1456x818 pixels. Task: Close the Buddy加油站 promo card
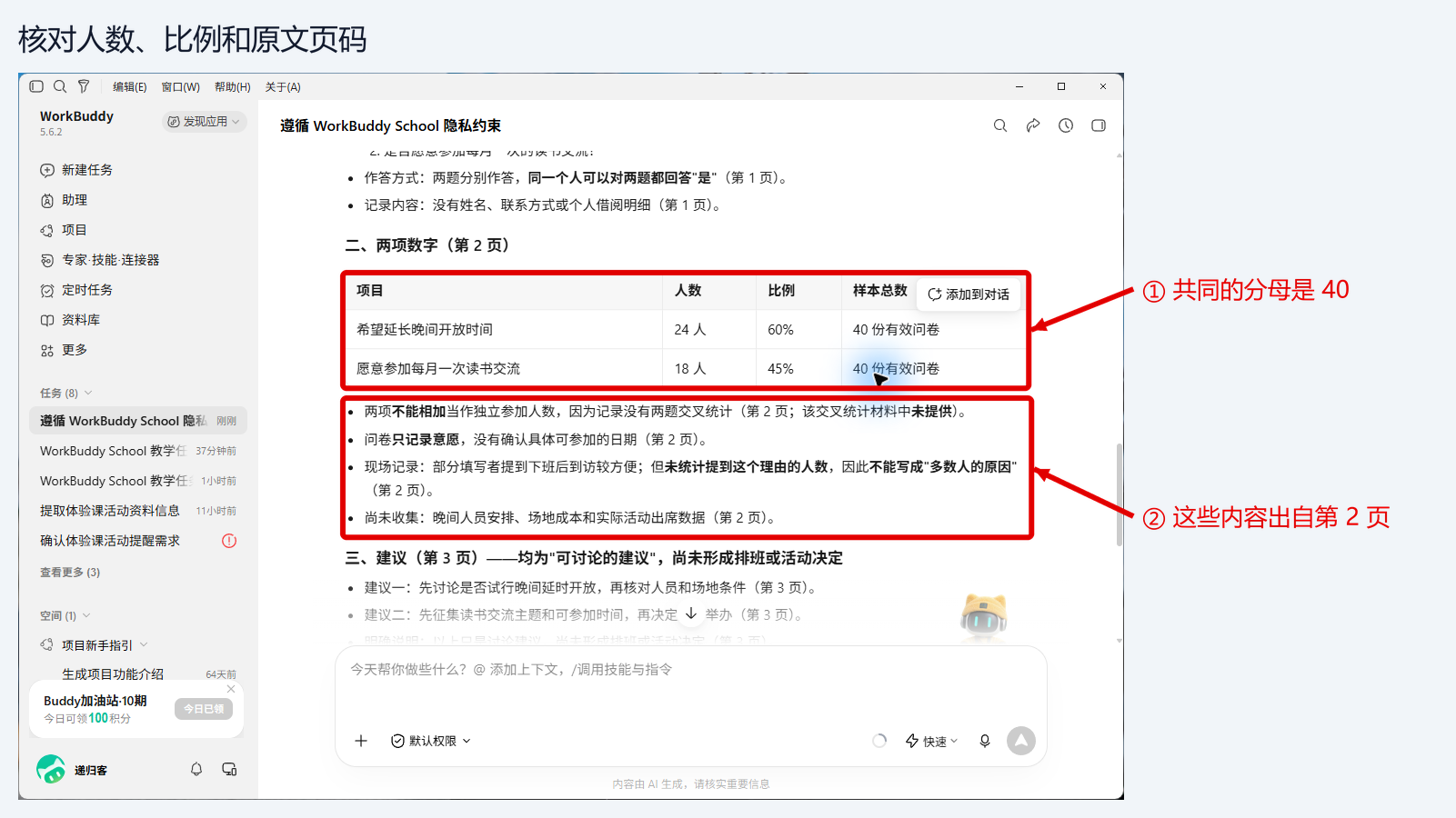(x=231, y=689)
